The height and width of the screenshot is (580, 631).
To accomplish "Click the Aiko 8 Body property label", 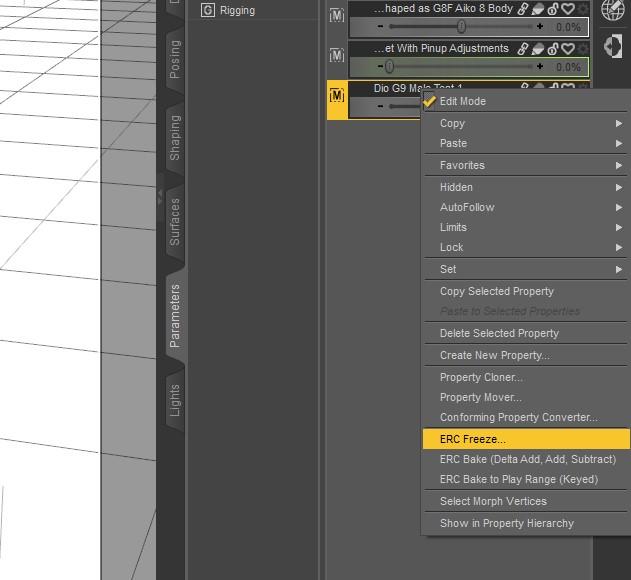I will point(443,8).
